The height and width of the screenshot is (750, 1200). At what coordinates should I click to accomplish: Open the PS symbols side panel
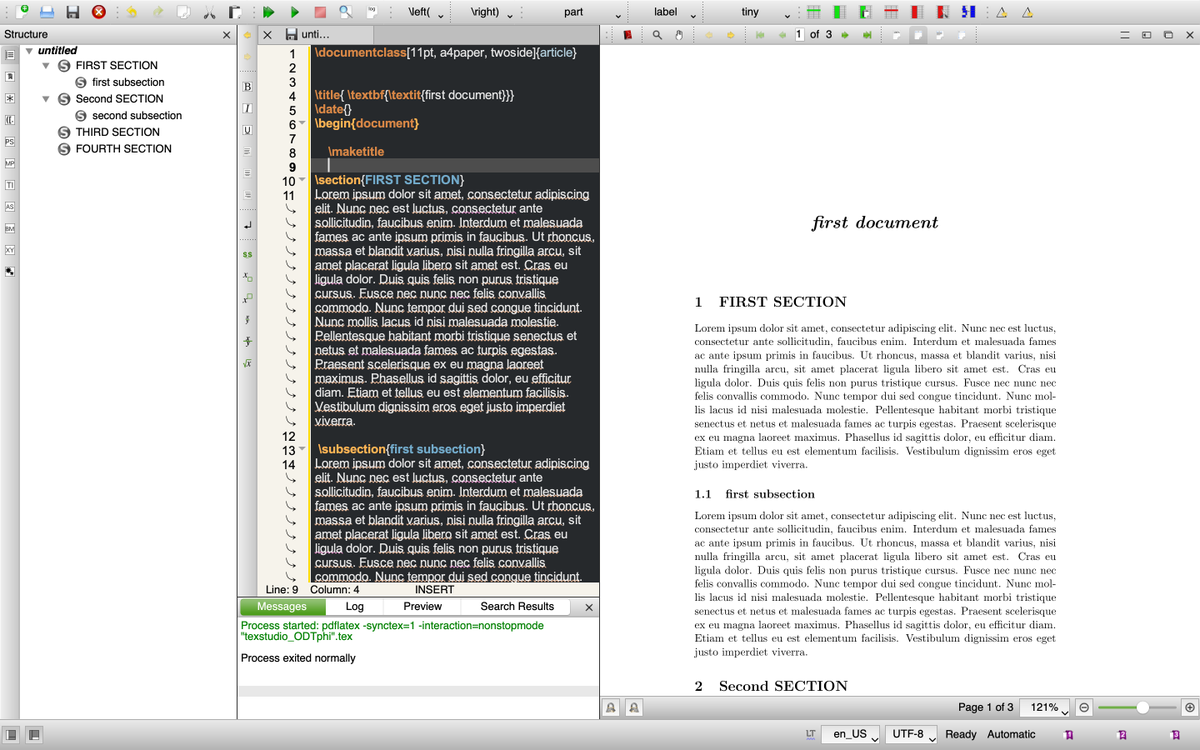point(9,141)
